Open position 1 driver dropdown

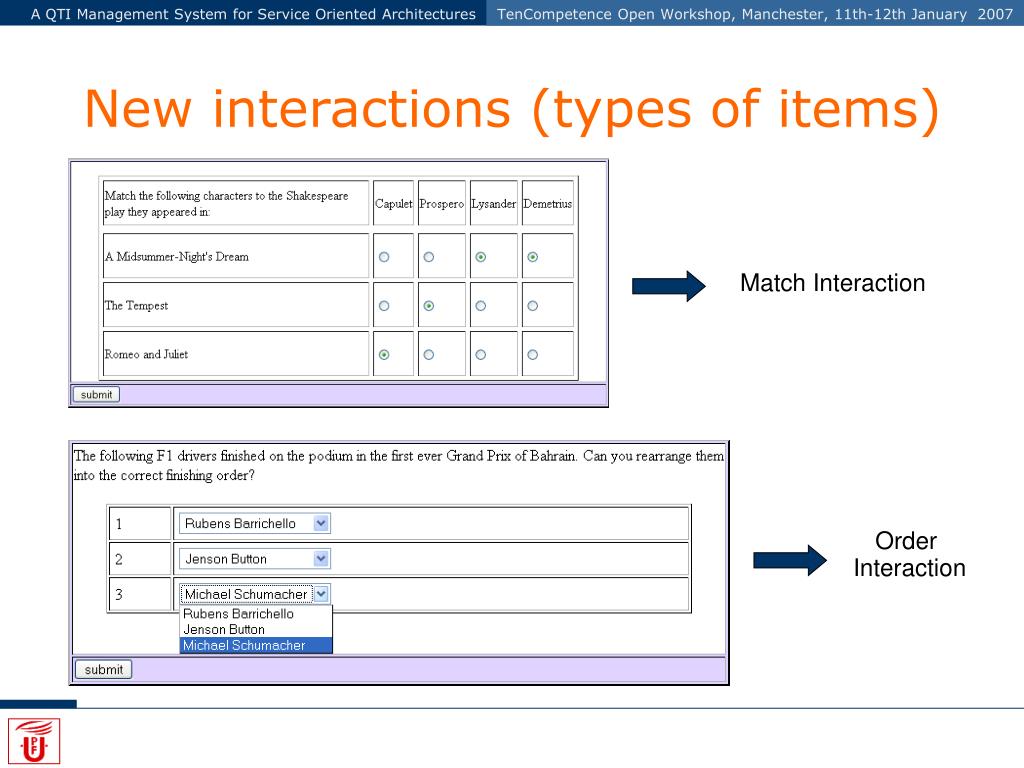click(255, 523)
